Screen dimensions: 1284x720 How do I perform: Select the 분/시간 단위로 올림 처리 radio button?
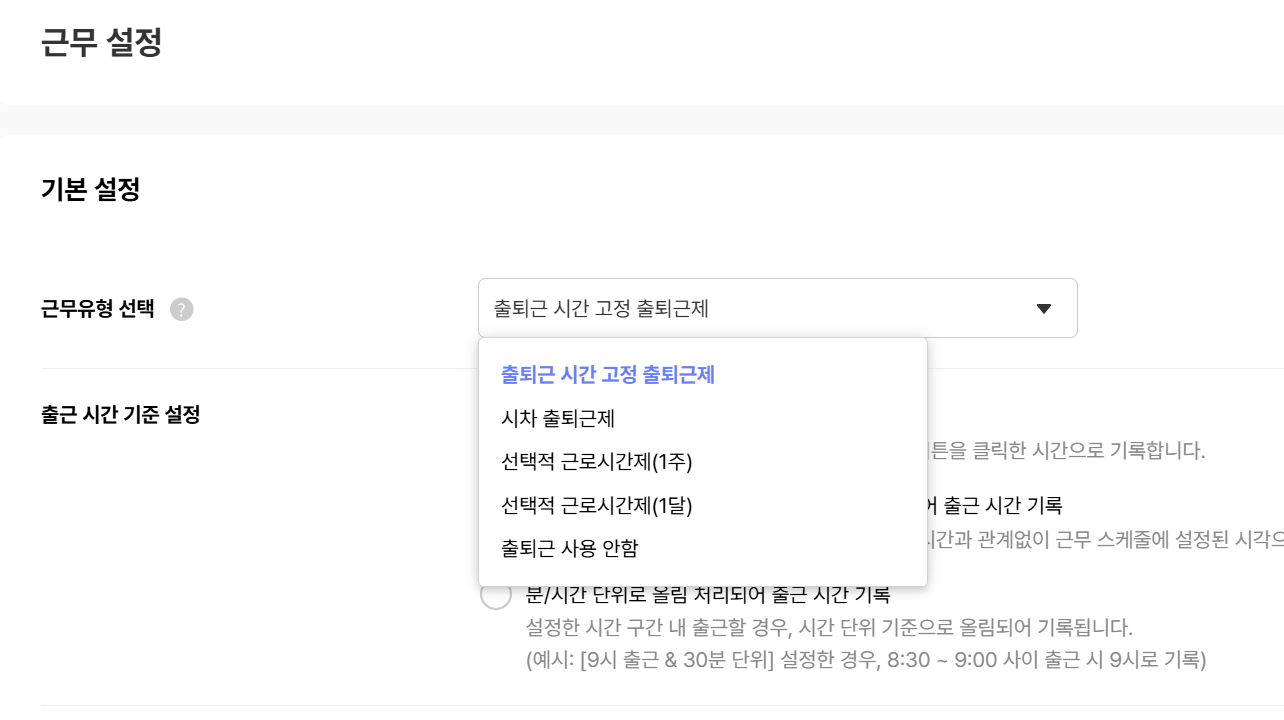coord(496,595)
